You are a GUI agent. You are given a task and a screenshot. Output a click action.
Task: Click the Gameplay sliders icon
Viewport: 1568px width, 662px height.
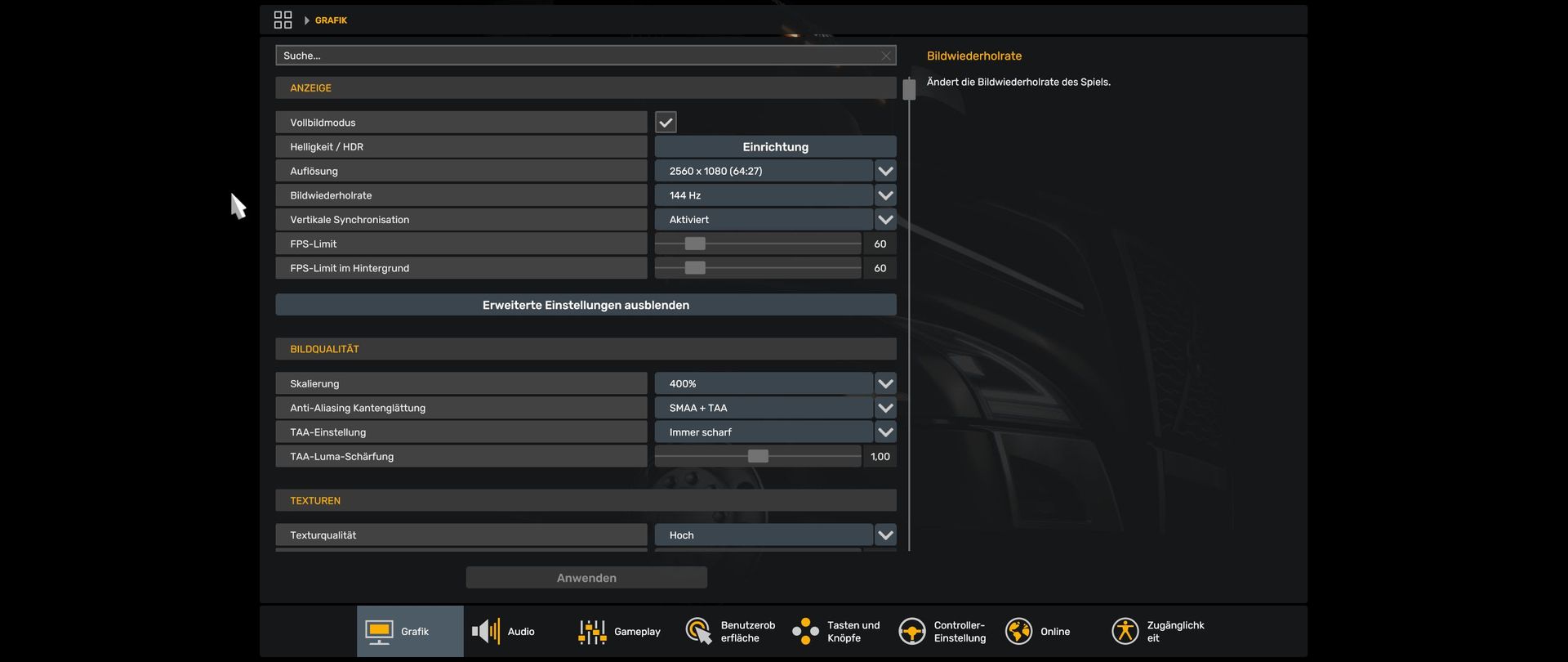click(592, 632)
